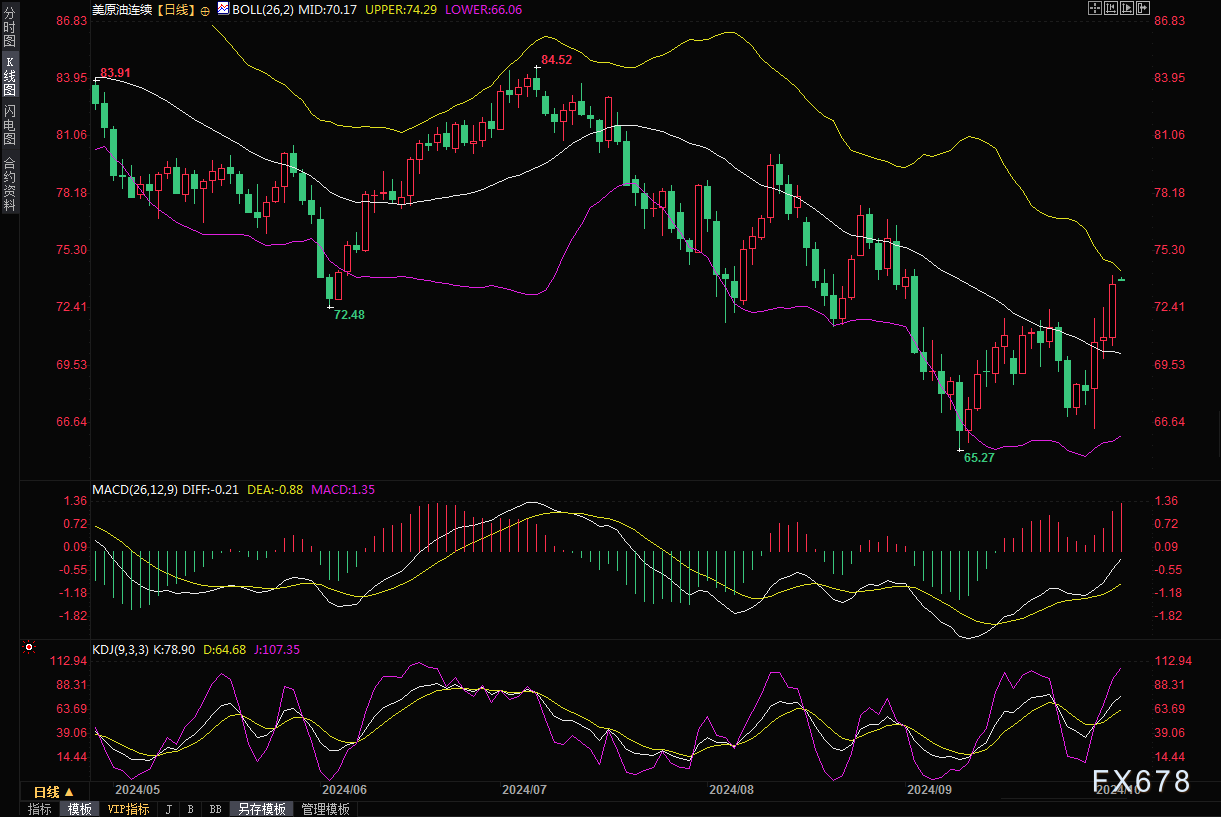Image resolution: width=1221 pixels, height=817 pixels.
Task: Click the 管理模板 button
Action: (325, 809)
